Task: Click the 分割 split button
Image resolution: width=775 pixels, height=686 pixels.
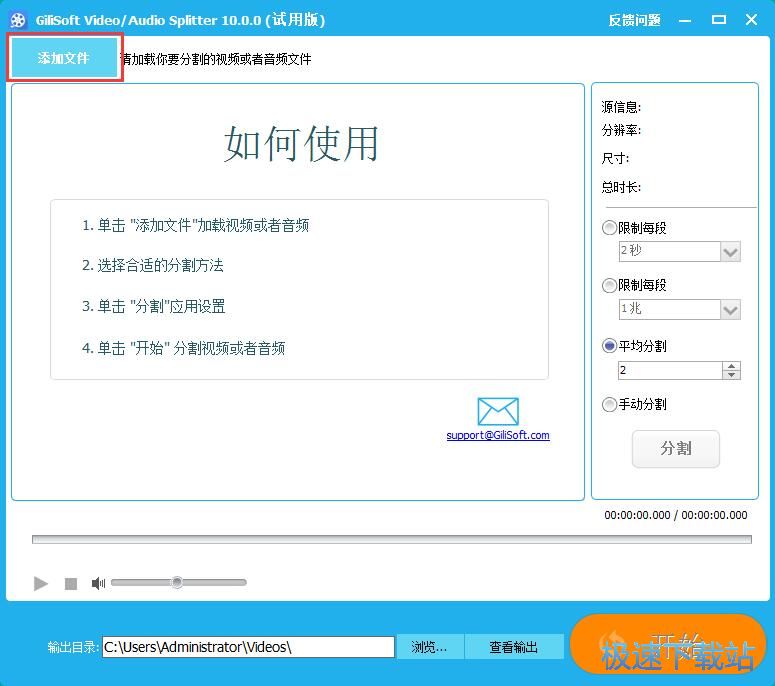Action: click(676, 449)
